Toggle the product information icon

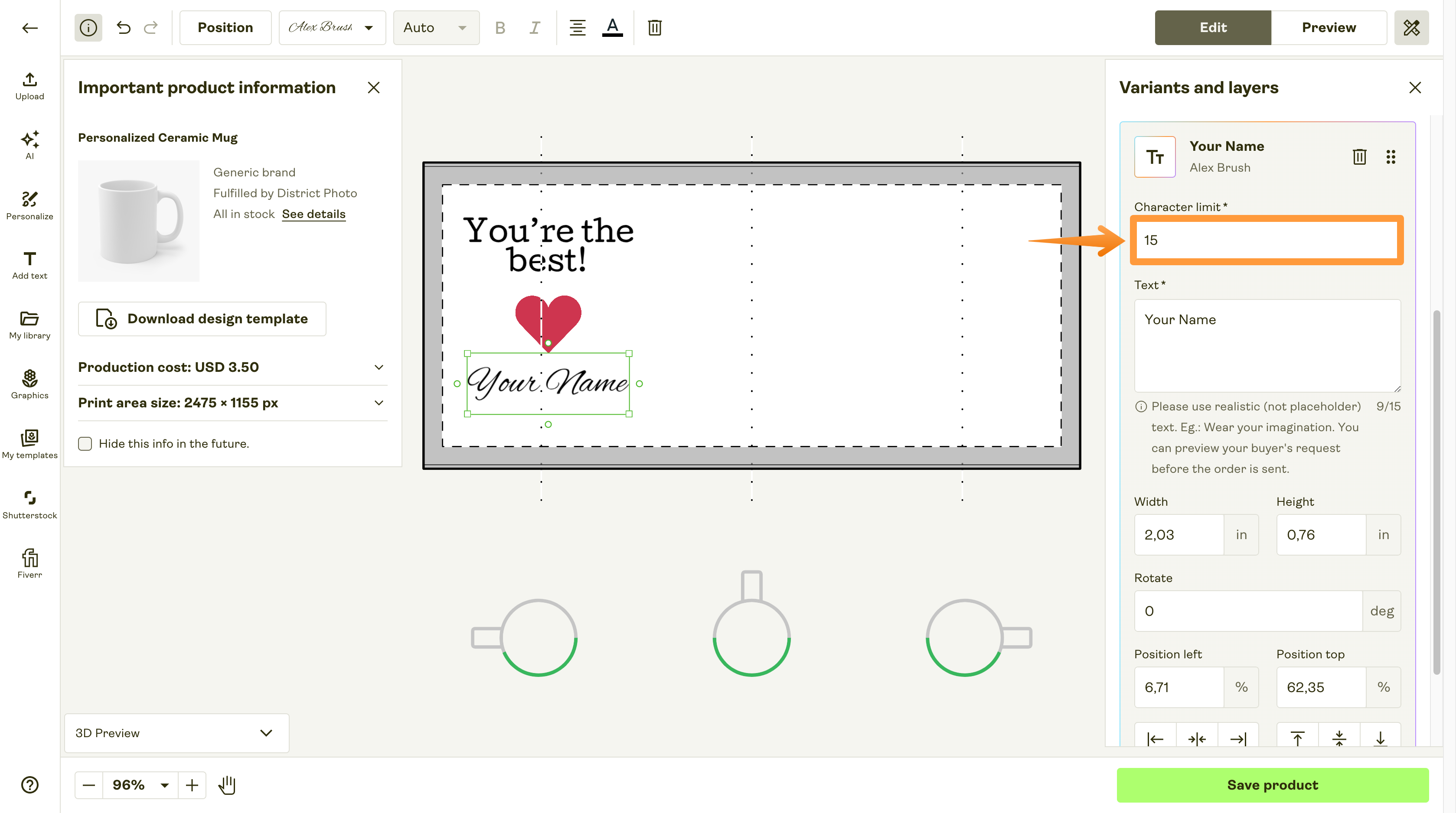pyautogui.click(x=88, y=28)
